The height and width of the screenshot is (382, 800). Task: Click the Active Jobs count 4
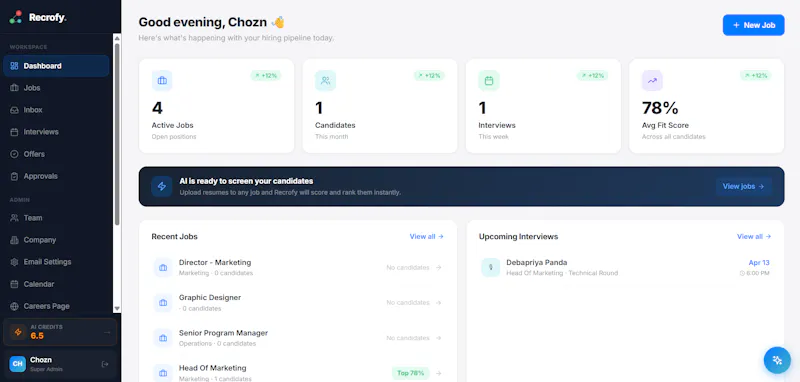(x=157, y=108)
